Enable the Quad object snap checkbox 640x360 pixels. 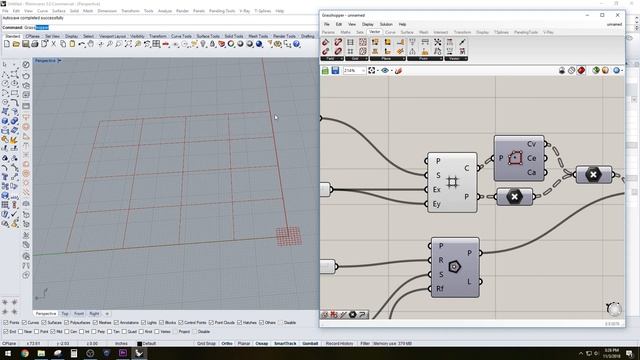click(124, 332)
